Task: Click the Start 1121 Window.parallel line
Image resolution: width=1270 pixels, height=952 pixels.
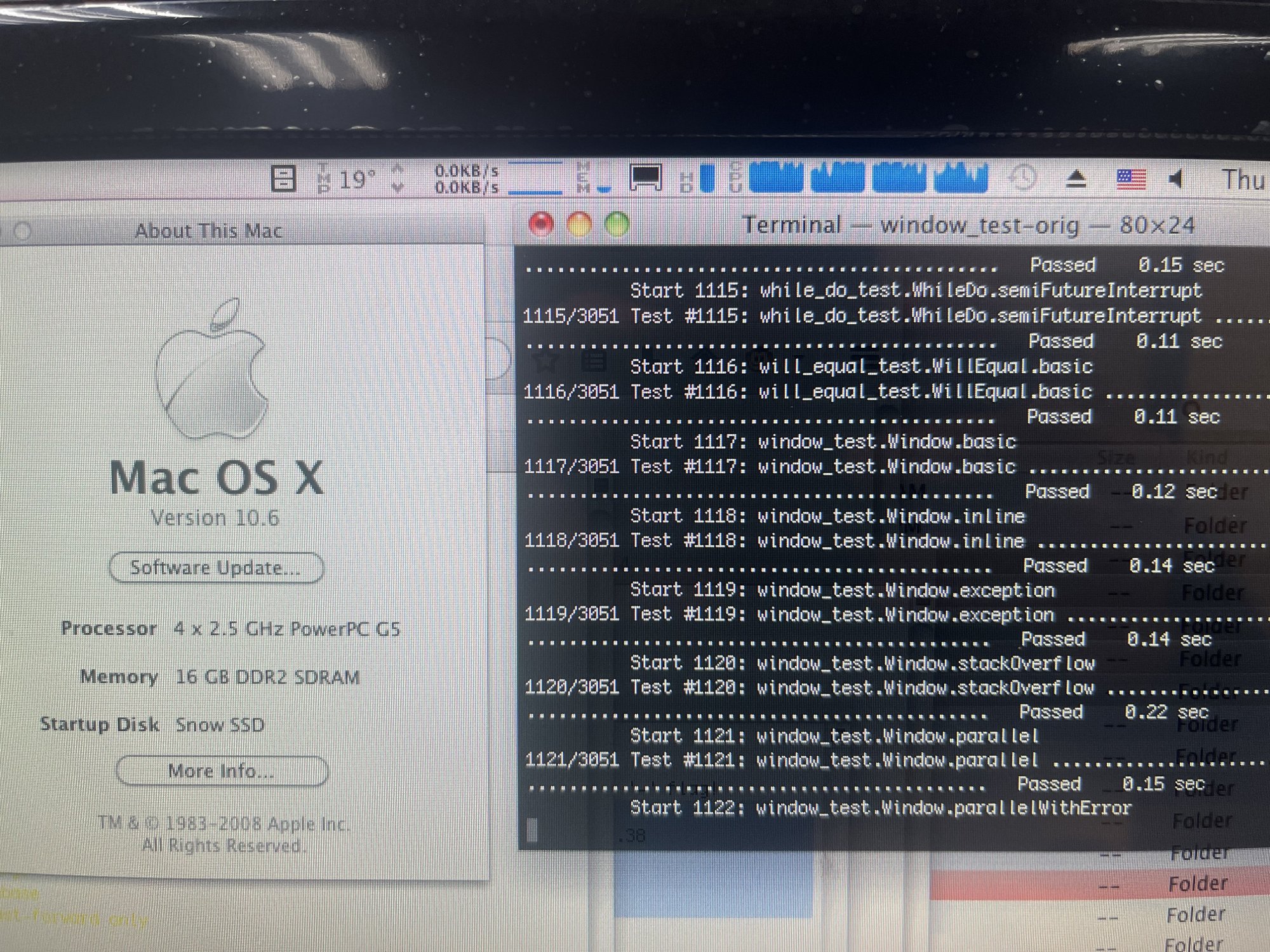Action: pos(834,736)
